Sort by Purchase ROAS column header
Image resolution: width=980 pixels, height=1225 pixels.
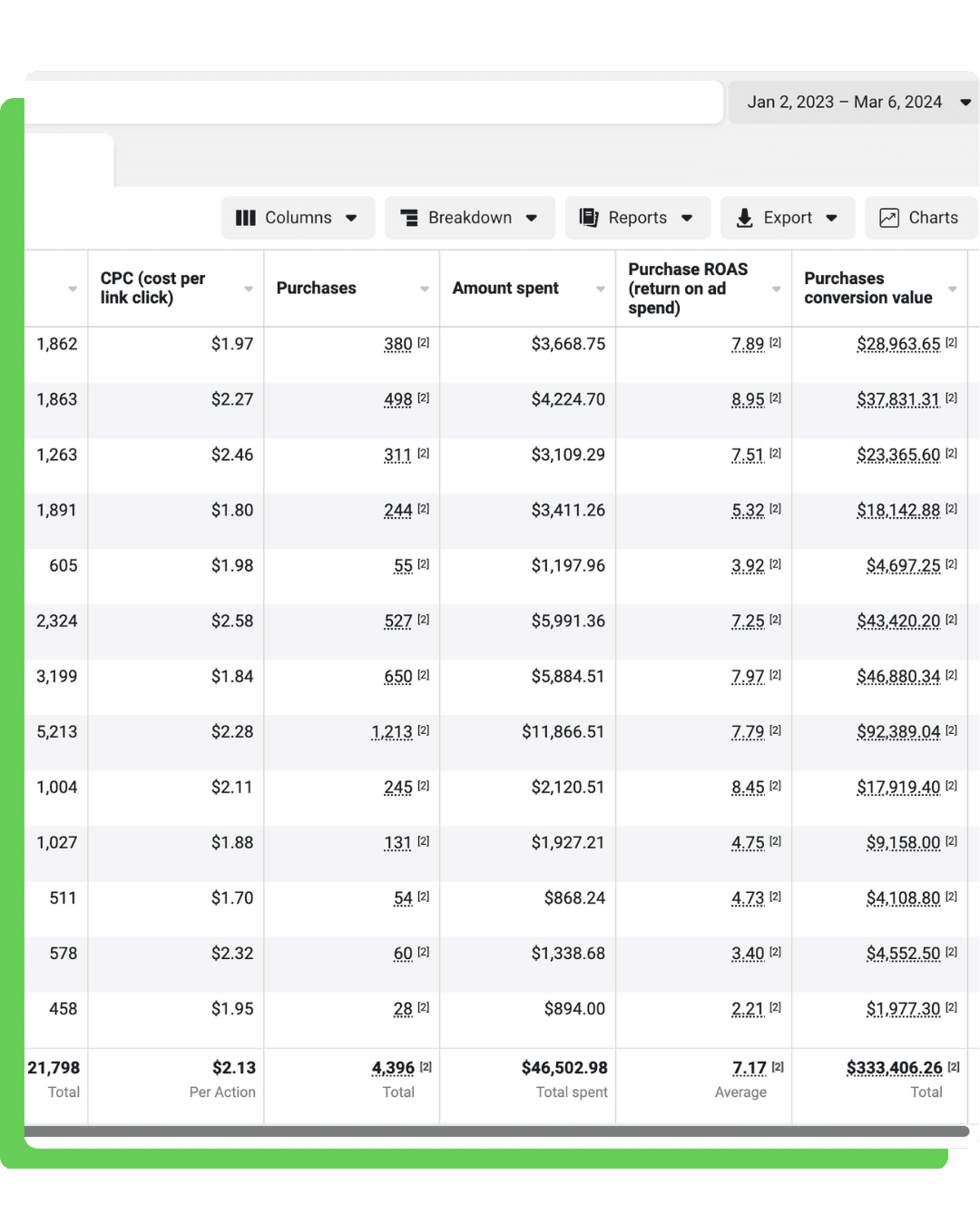688,288
